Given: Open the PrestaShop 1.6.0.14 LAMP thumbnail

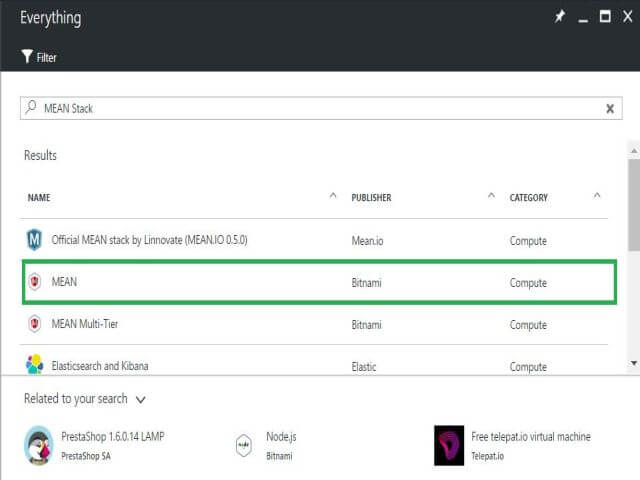Looking at the screenshot, I should (38, 445).
